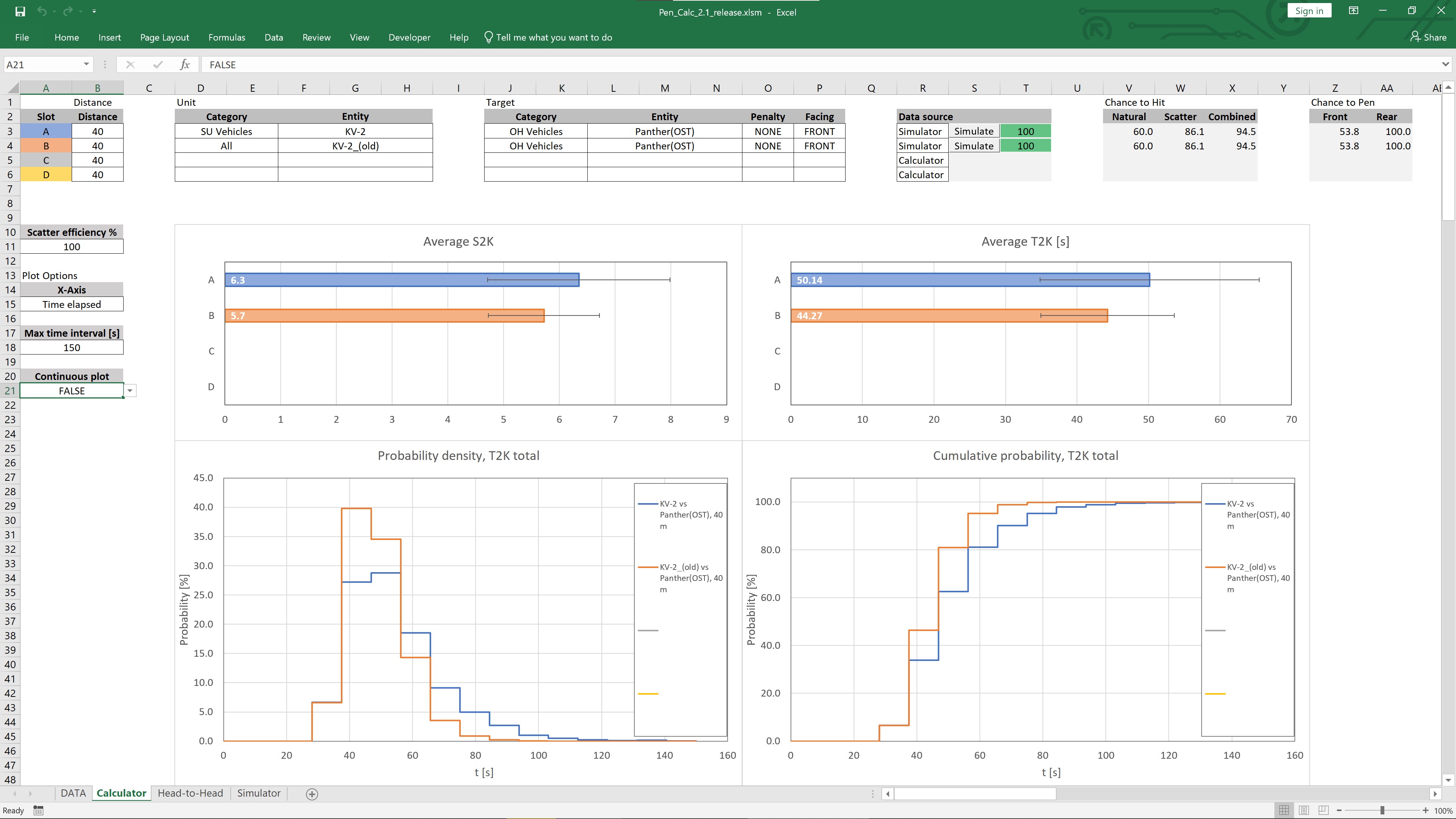
Task: Click the zoom slider handle
Action: (1382, 810)
